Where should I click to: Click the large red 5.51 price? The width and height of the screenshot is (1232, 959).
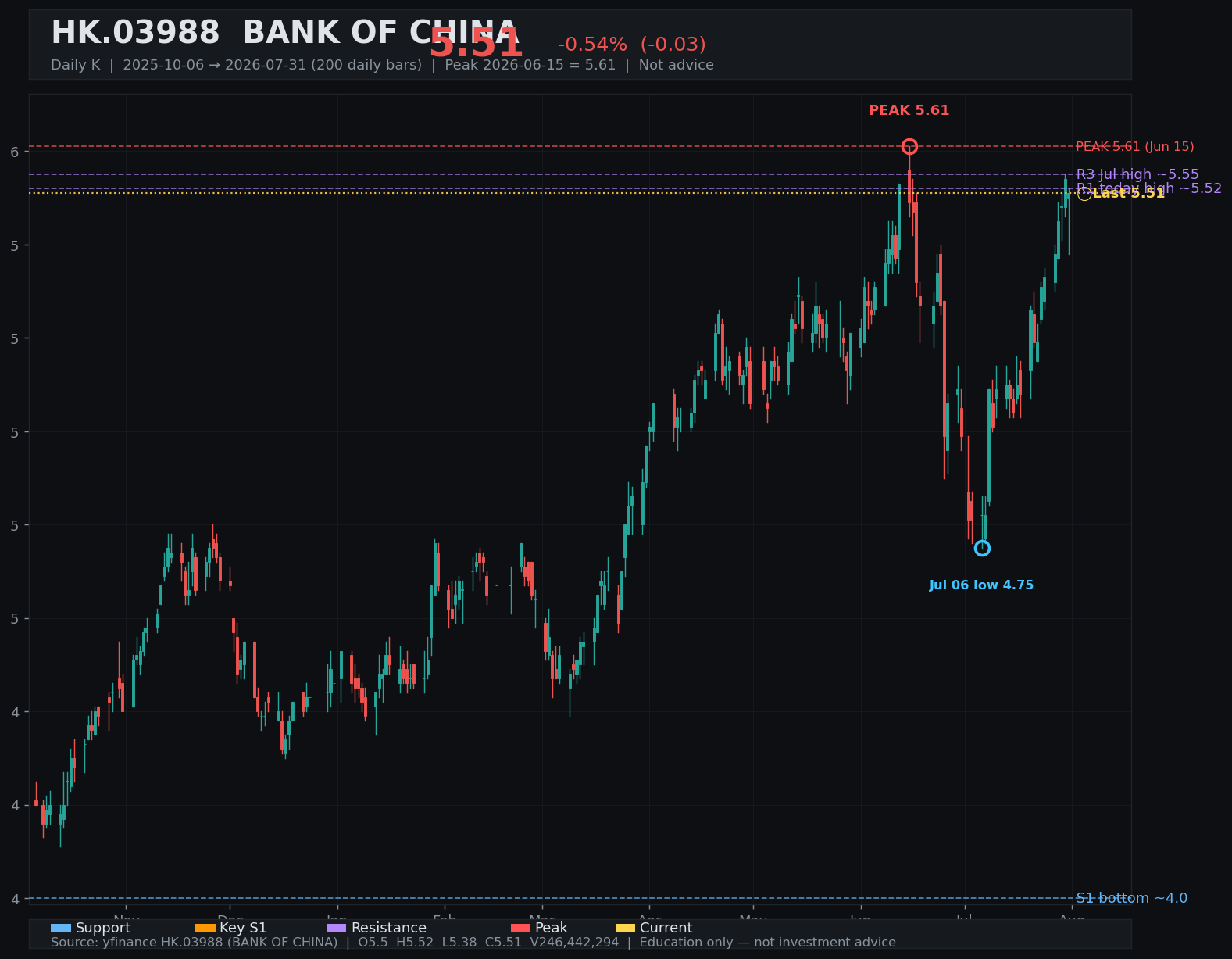pyautogui.click(x=476, y=44)
